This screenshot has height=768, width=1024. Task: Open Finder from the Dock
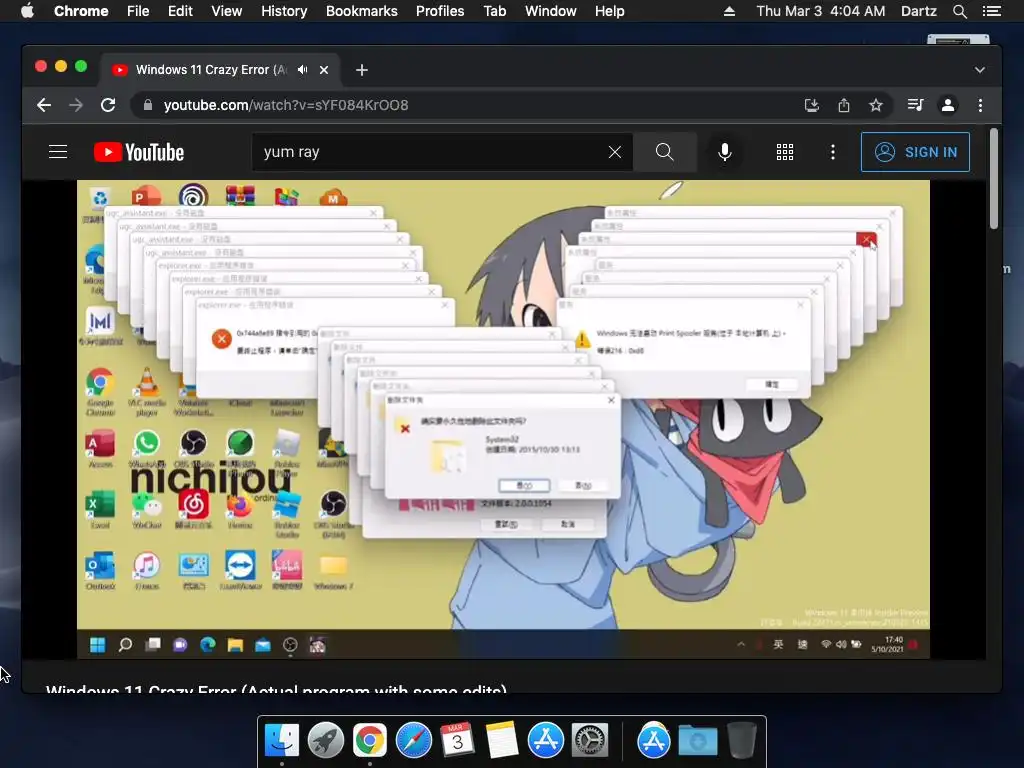click(x=281, y=741)
